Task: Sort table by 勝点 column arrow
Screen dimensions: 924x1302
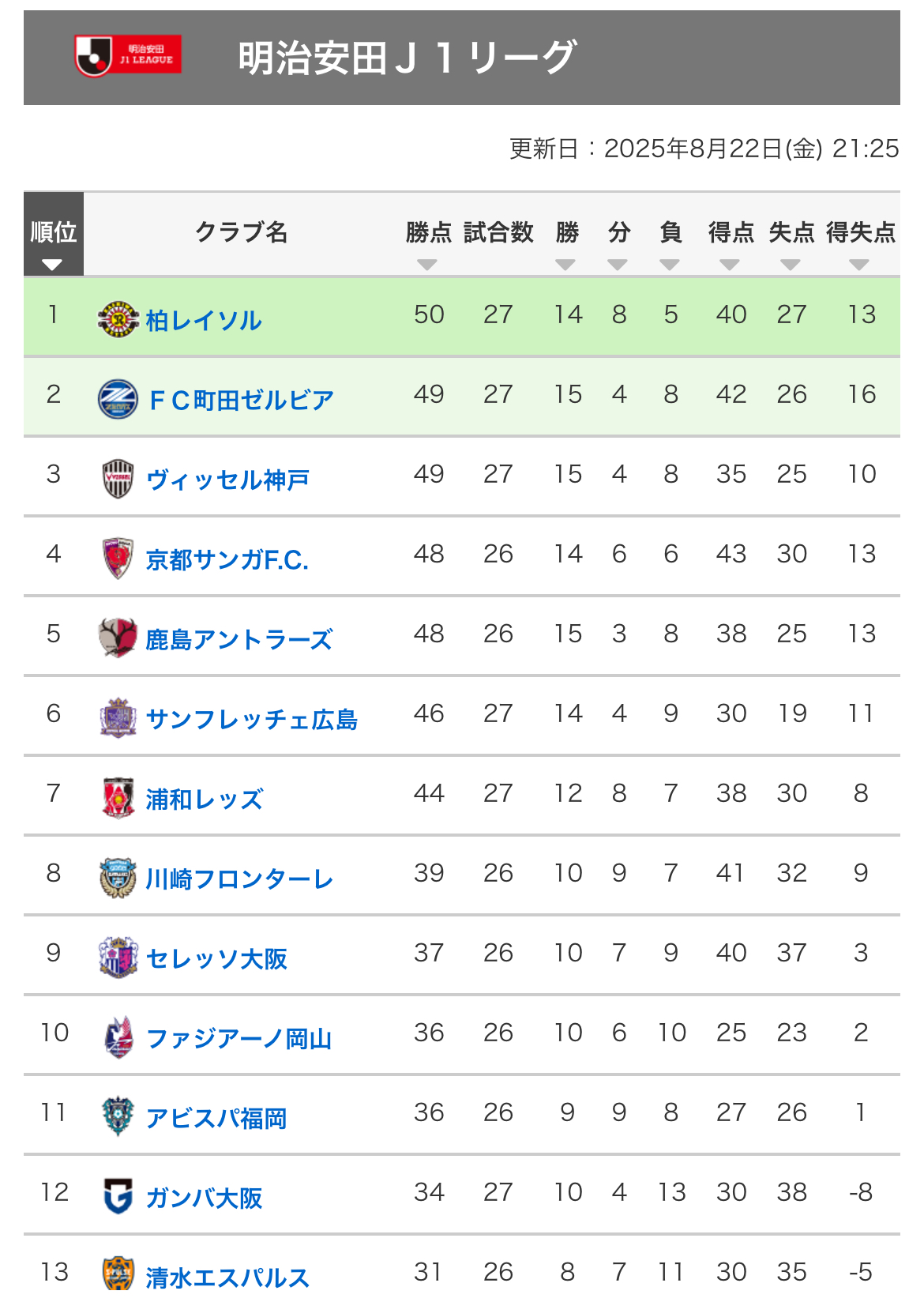Action: click(x=427, y=265)
